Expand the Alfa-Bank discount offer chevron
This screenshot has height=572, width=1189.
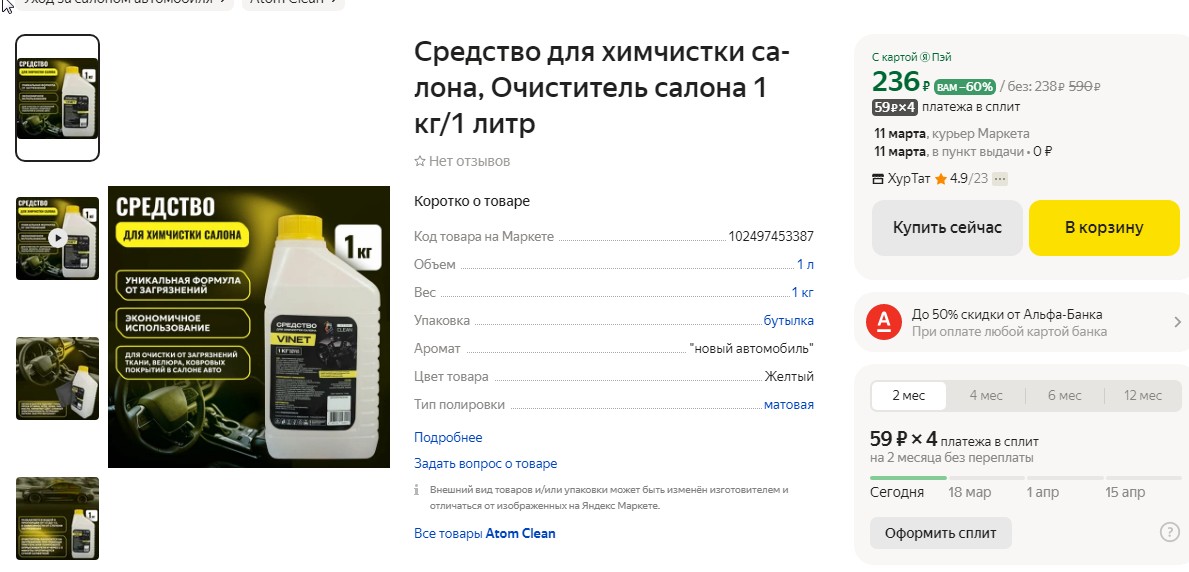1178,322
